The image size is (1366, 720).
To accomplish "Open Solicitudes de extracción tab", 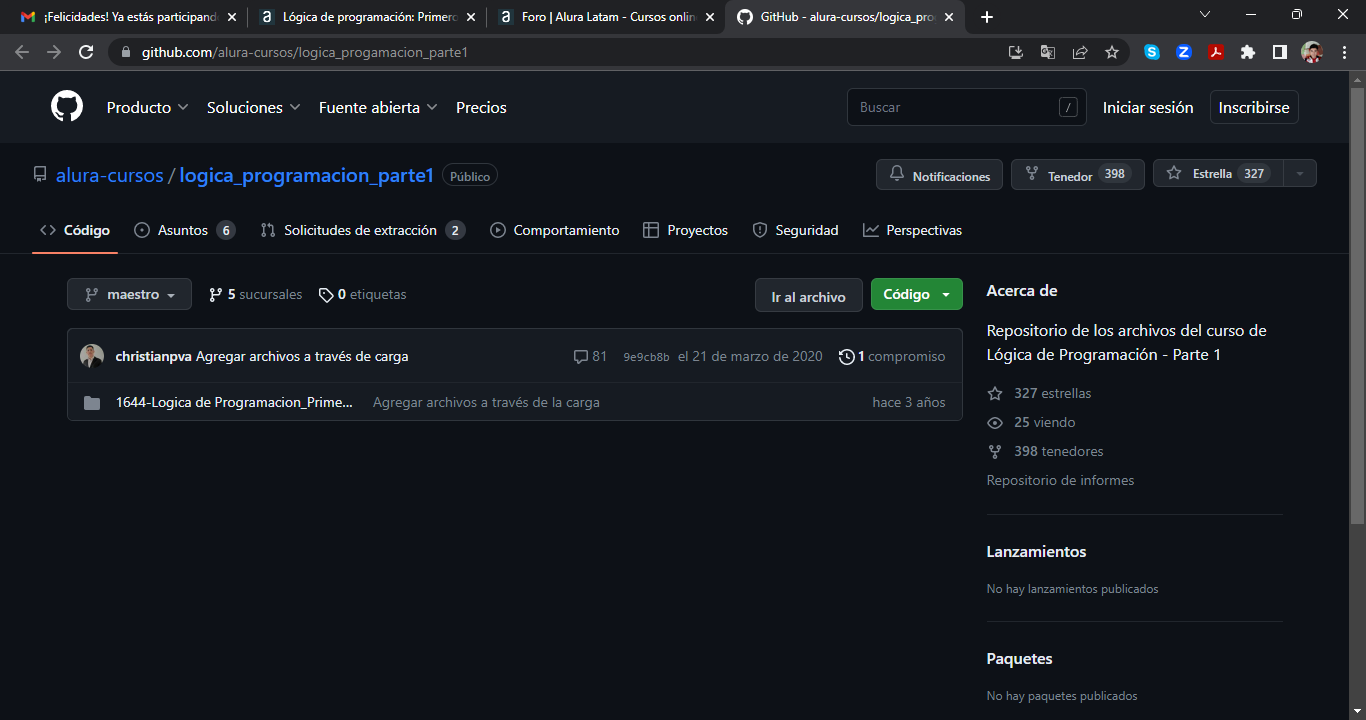I will pyautogui.click(x=363, y=230).
